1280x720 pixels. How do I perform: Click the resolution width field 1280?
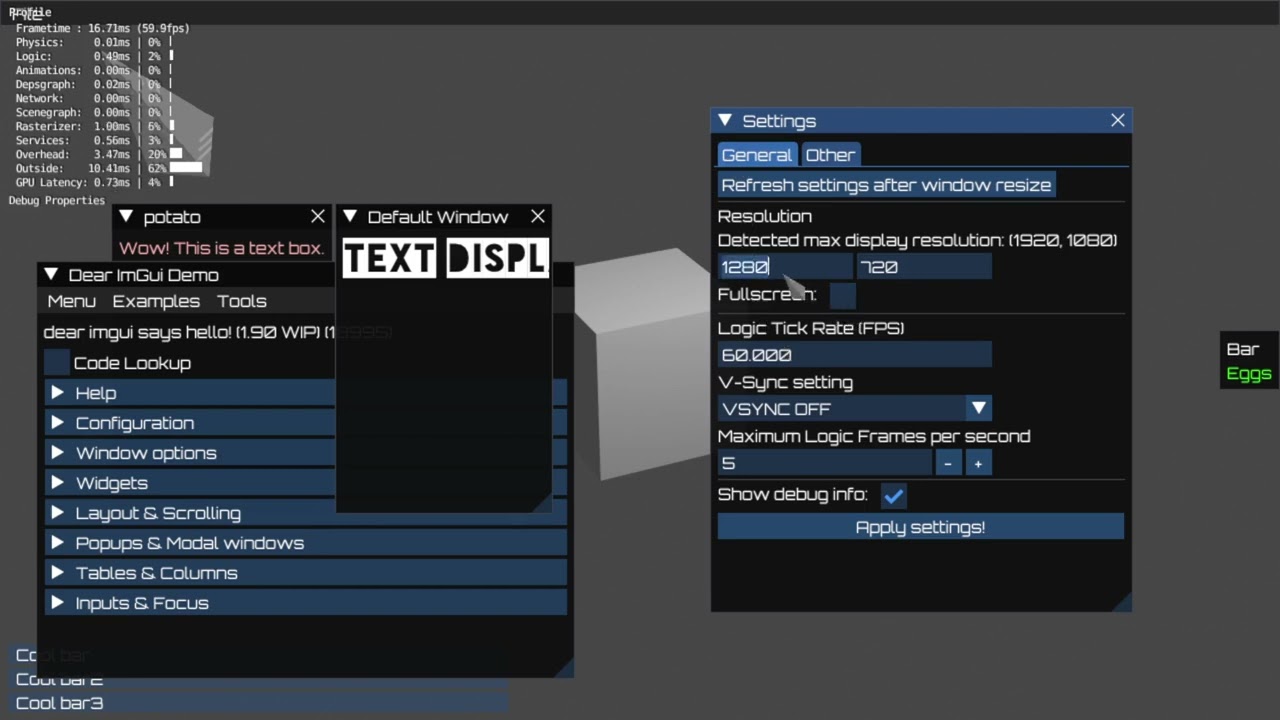785,267
